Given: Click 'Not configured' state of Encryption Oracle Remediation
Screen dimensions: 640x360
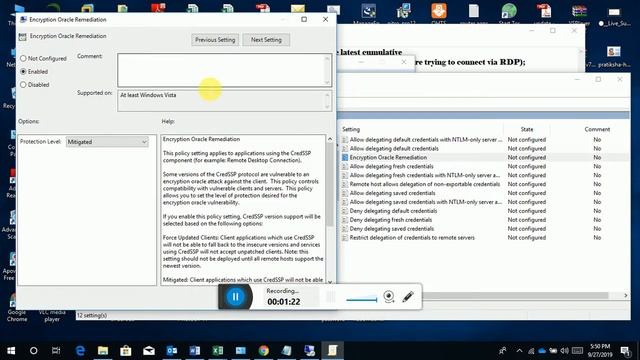Looking at the screenshot, I should click(527, 158).
